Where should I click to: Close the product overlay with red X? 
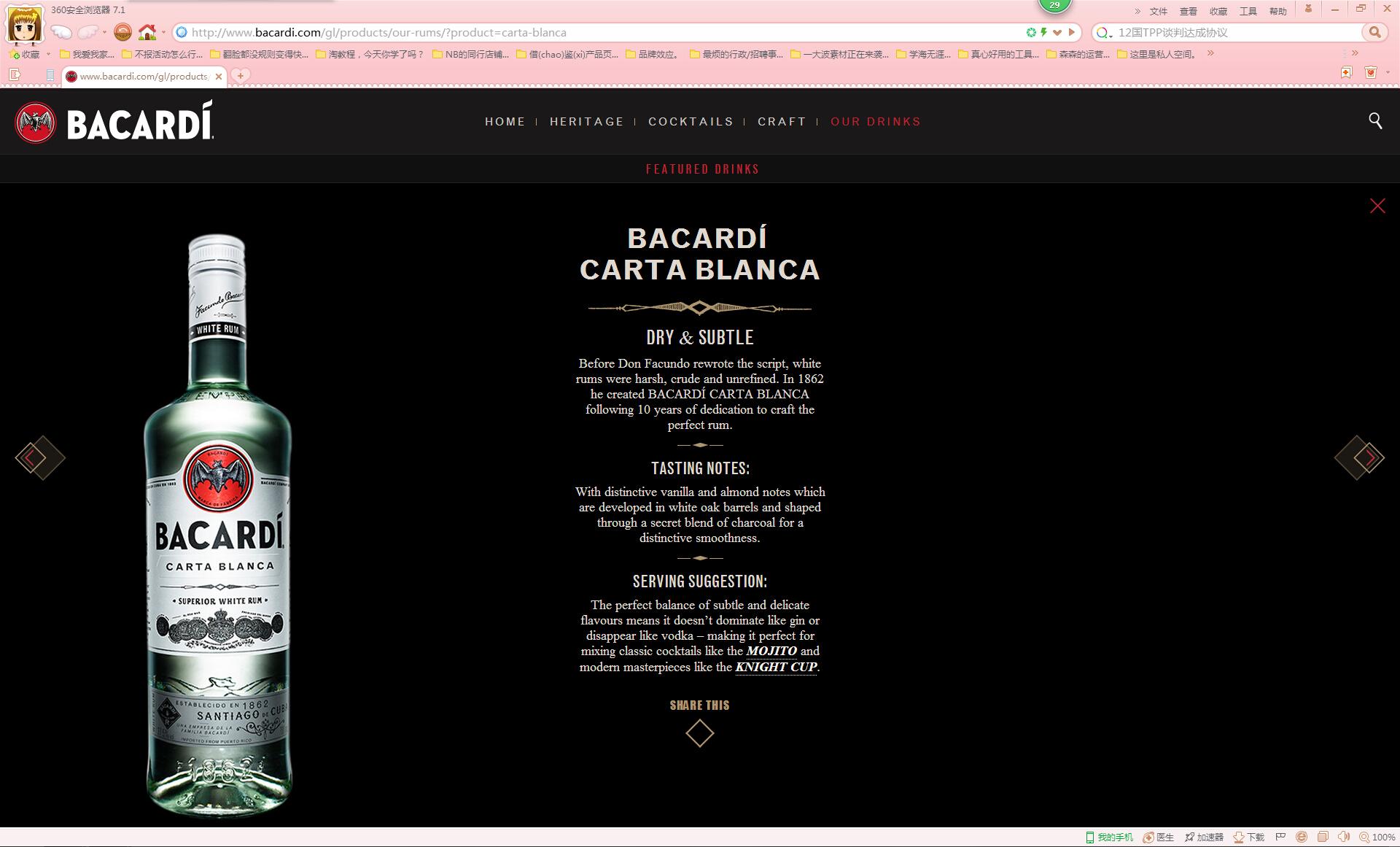coord(1377,206)
